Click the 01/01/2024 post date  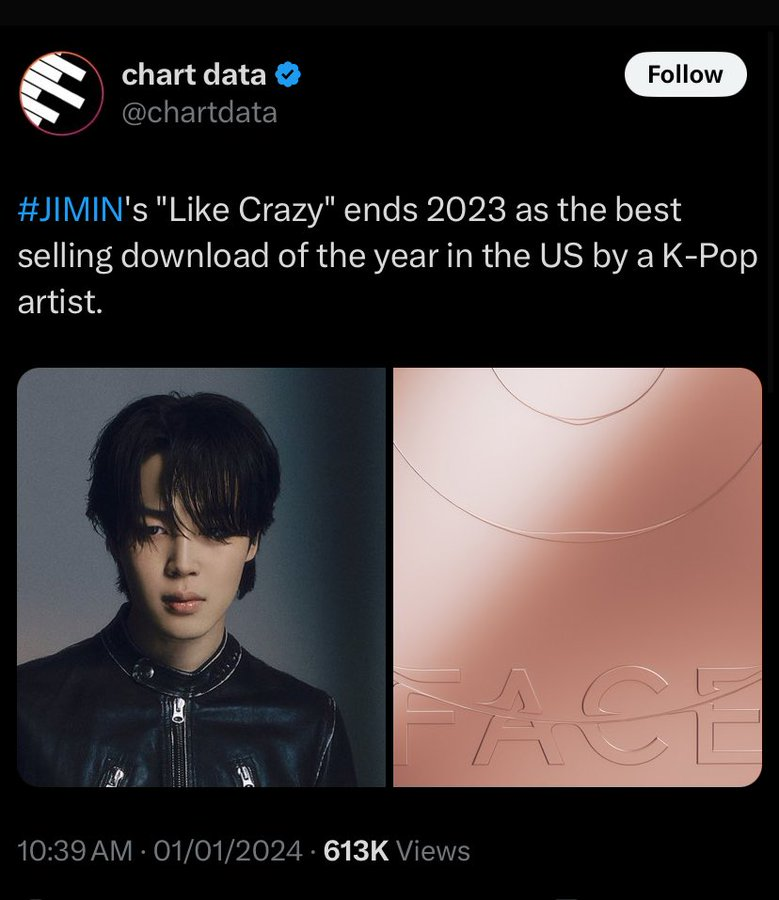[x=228, y=851]
